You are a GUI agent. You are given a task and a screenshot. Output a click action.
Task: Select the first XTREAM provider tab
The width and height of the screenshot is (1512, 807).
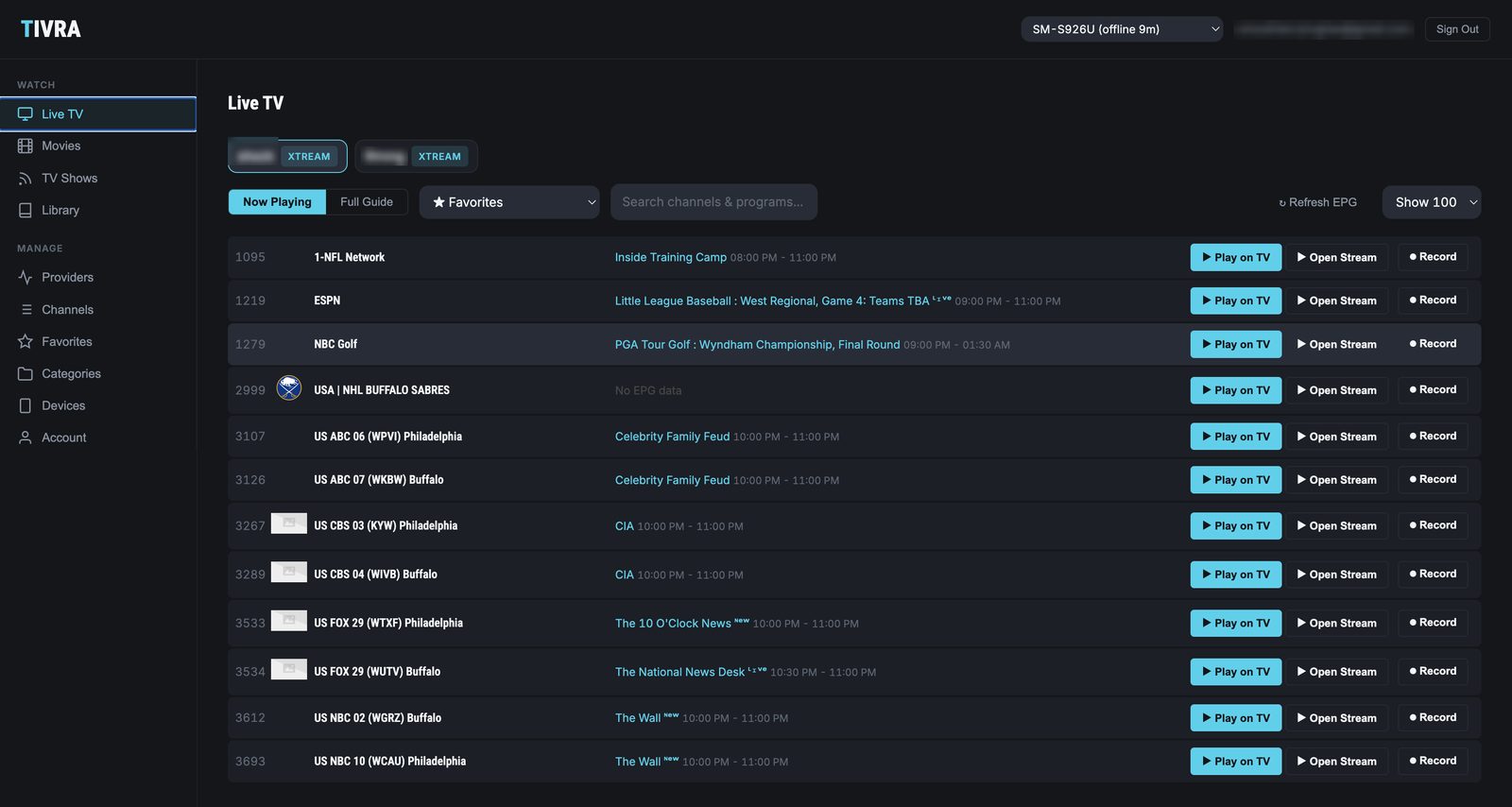pyautogui.click(x=287, y=156)
